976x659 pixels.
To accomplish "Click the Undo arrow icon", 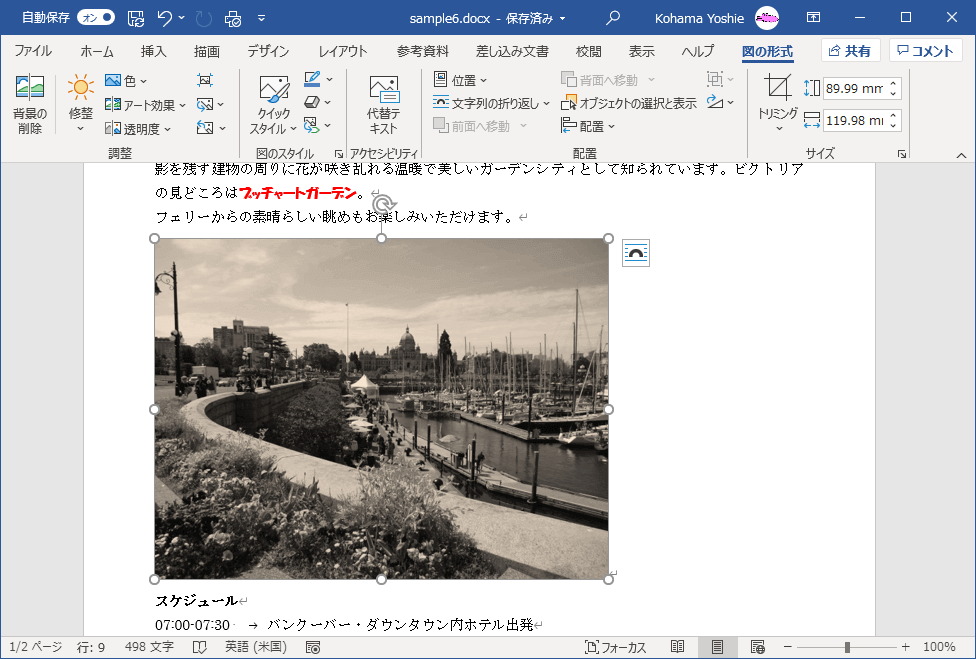I will pyautogui.click(x=165, y=18).
